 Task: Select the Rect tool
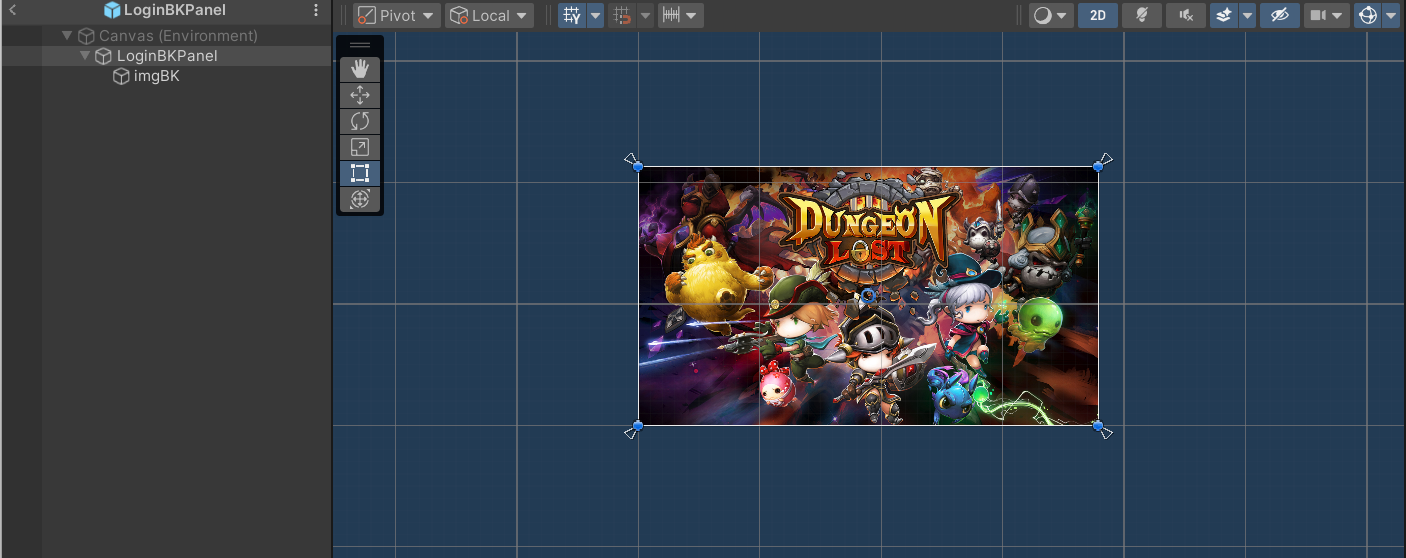click(360, 173)
